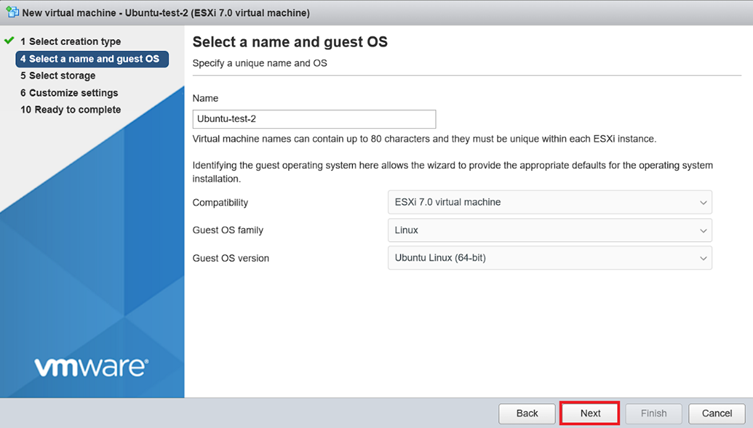Screen dimensions: 753x428
Task: Open the Compatibility dropdown
Action: (549, 202)
